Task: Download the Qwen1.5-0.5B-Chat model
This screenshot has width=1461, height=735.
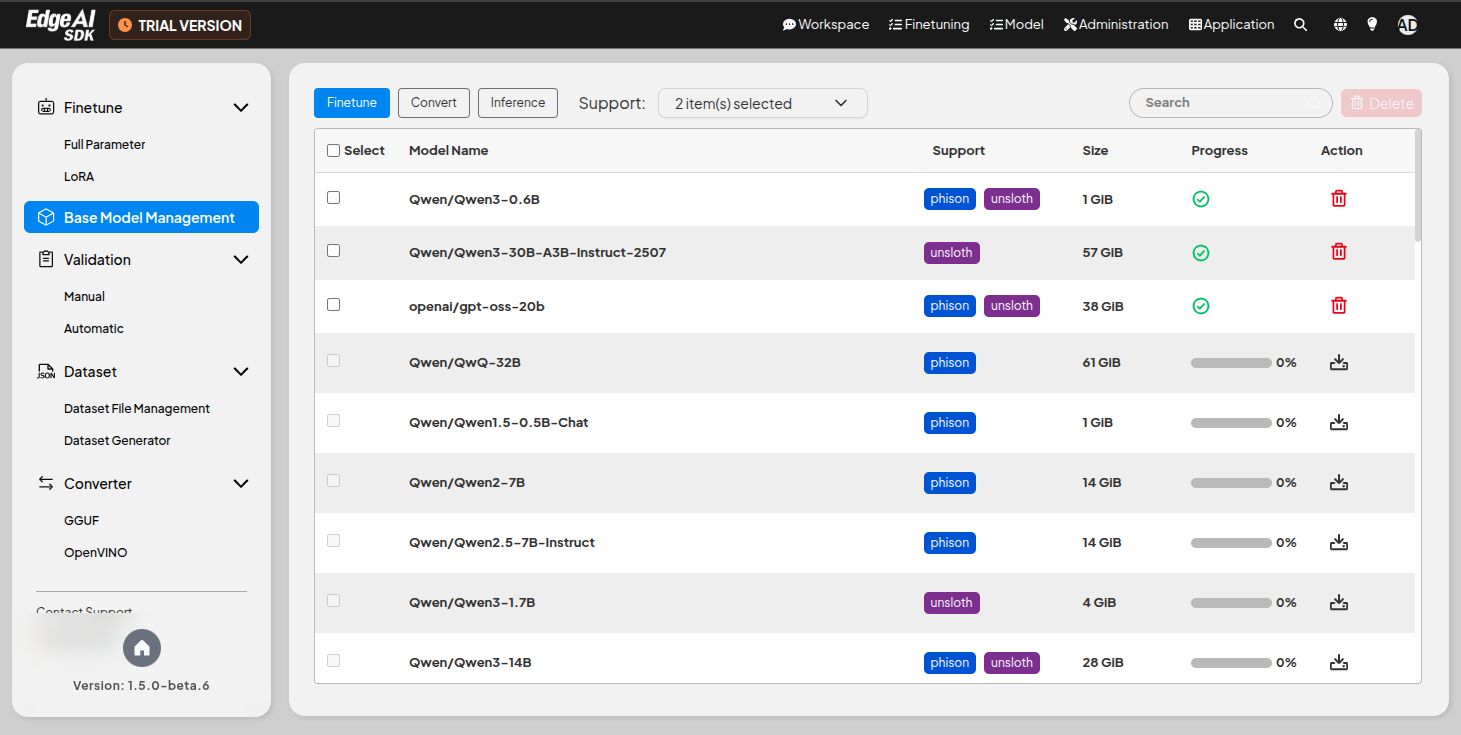Action: pos(1339,422)
